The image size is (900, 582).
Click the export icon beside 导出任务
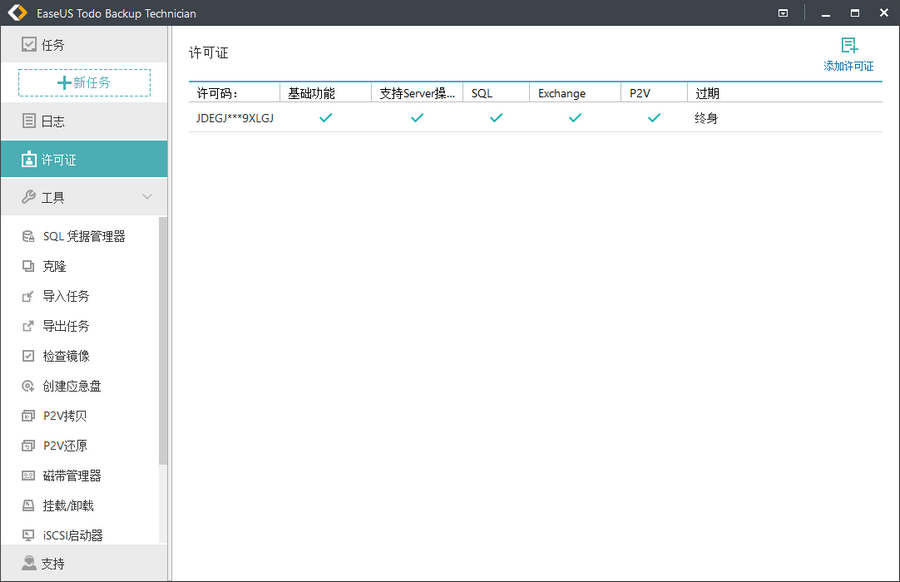click(28, 326)
